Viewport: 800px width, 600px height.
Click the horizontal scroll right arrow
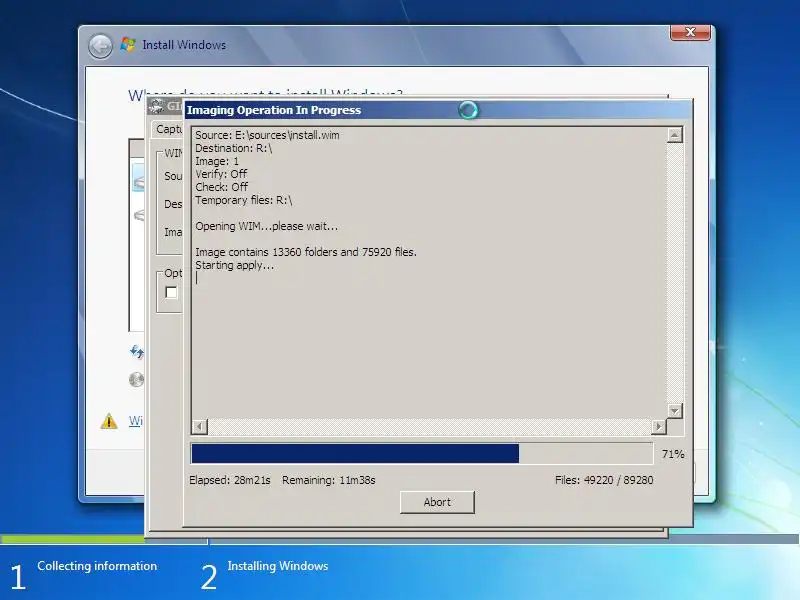[659, 426]
